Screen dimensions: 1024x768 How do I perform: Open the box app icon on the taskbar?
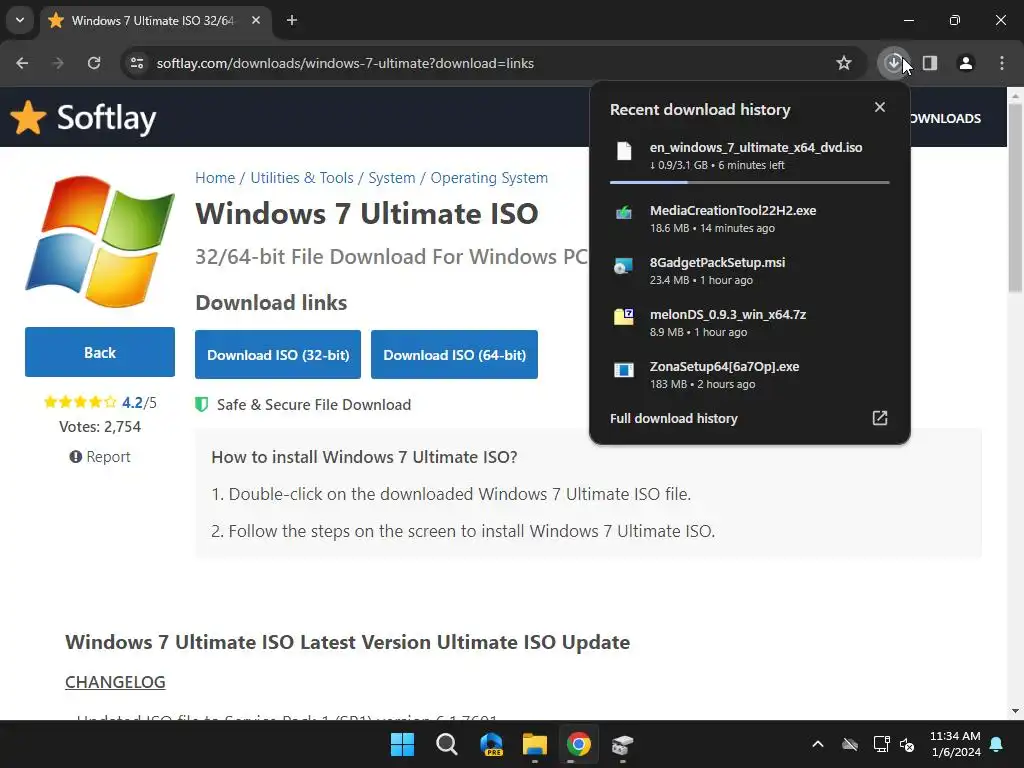point(622,744)
